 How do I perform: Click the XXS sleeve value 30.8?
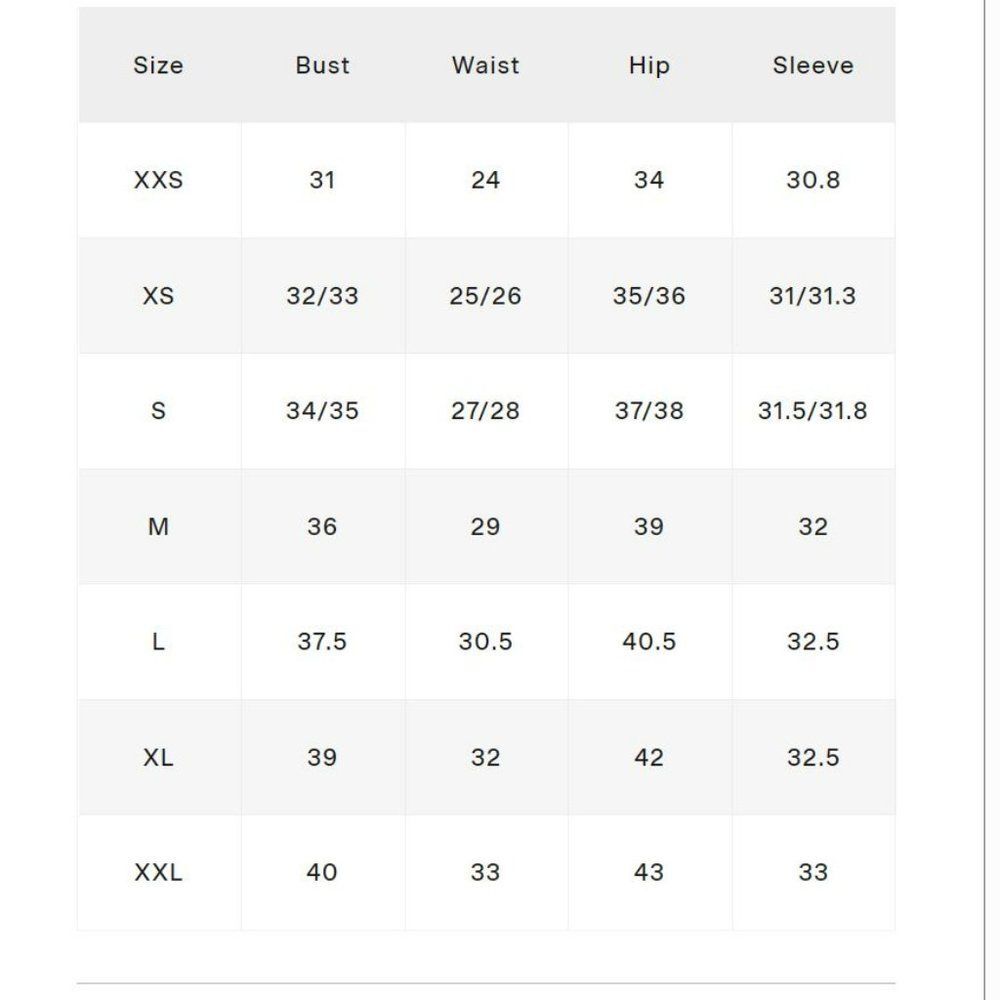813,180
